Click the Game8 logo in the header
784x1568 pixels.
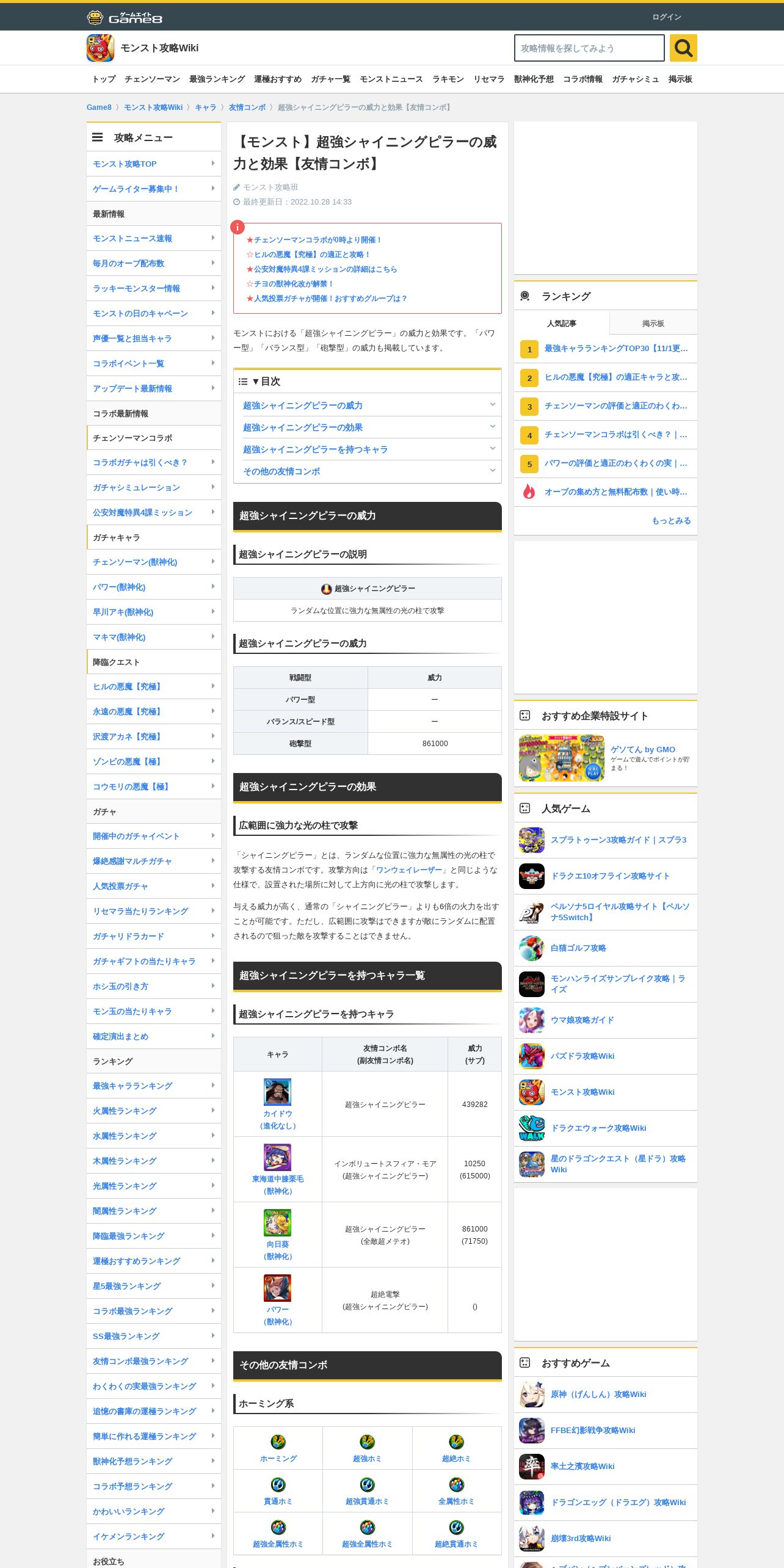coord(125,17)
